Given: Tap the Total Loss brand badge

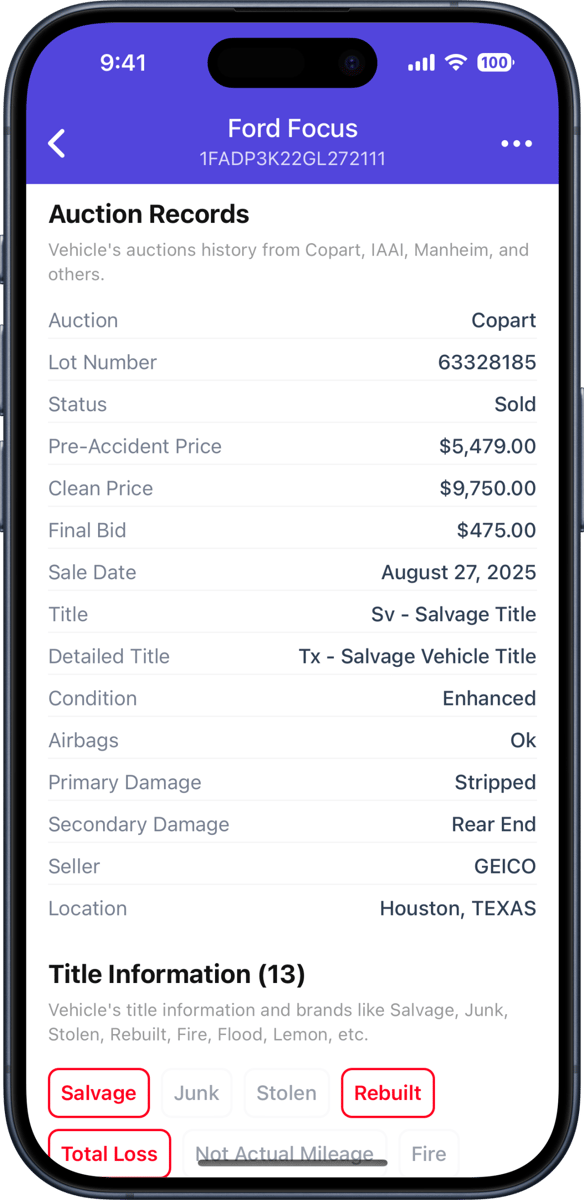Looking at the screenshot, I should tap(109, 1153).
